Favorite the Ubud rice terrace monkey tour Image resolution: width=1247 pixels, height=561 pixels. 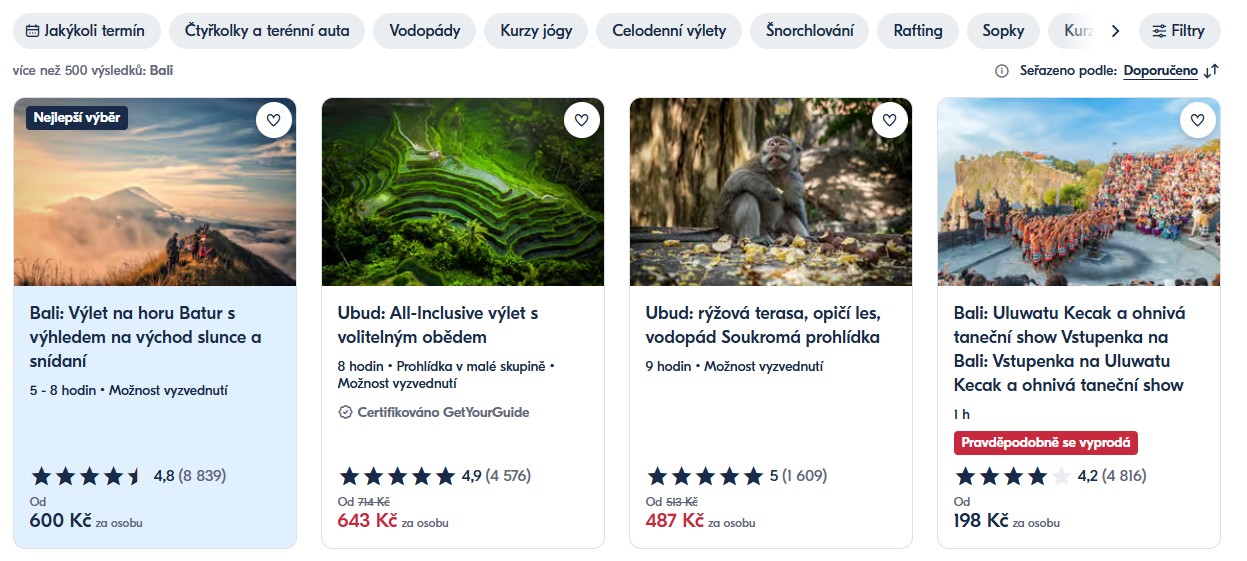tap(890, 121)
